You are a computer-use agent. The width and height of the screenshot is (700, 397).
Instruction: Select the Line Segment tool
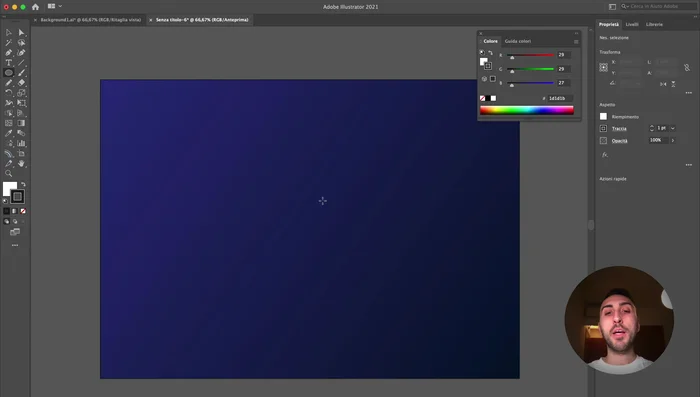click(x=21, y=63)
